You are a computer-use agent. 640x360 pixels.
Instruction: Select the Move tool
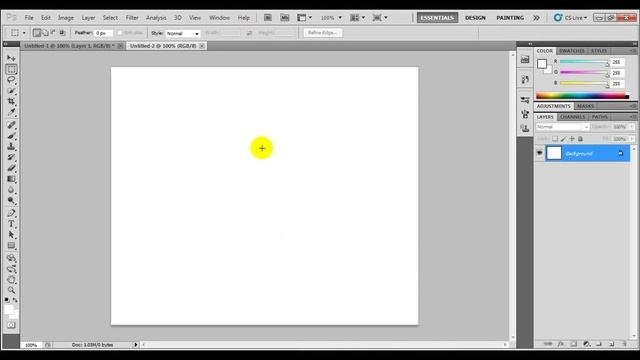pyautogui.click(x=11, y=58)
